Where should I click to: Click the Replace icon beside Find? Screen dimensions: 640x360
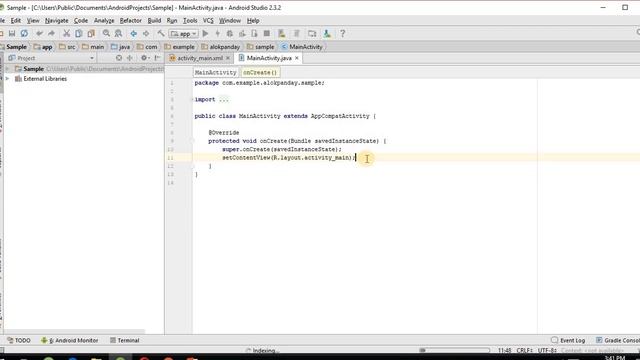(118, 33)
